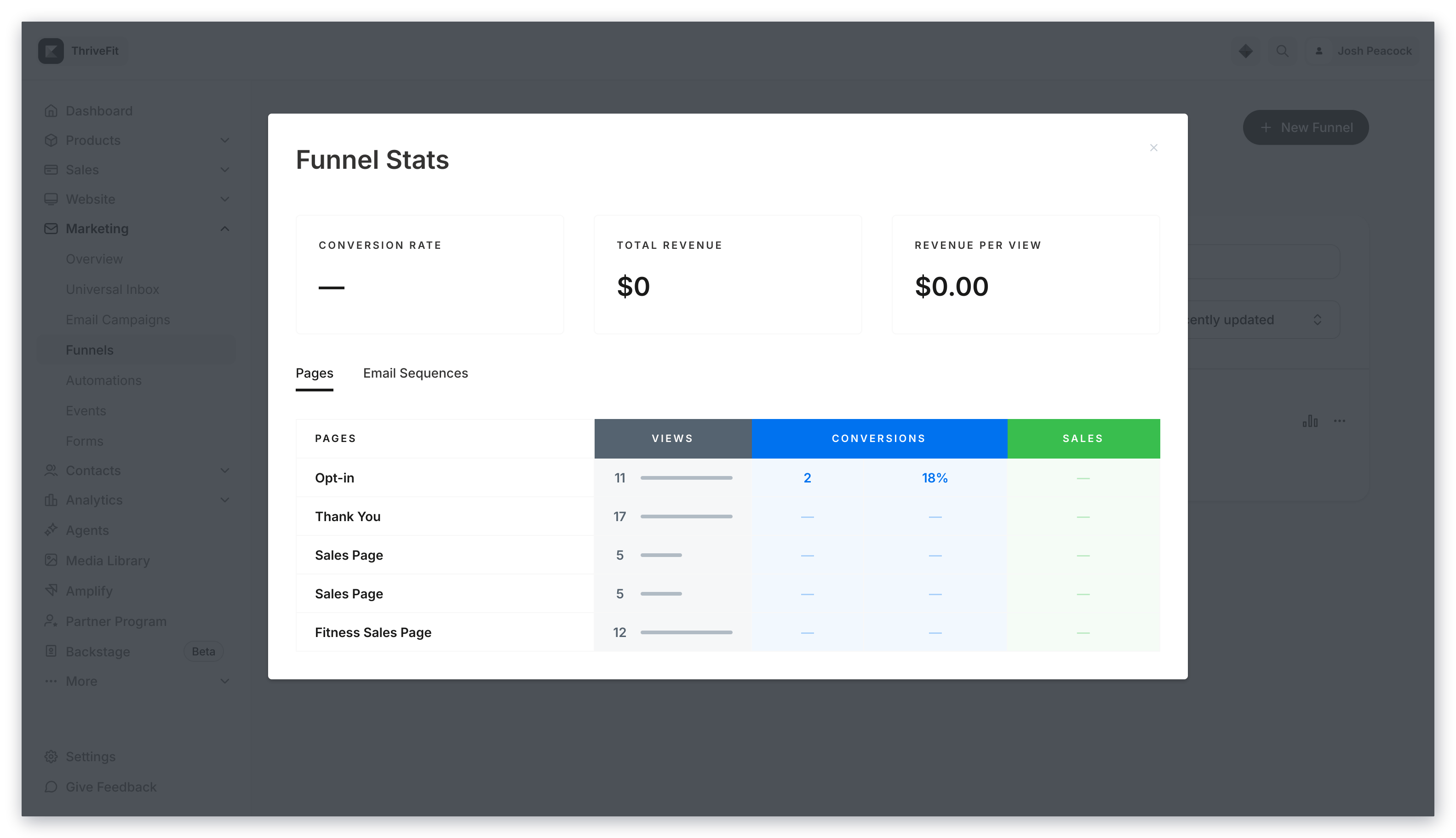Image resolution: width=1456 pixels, height=838 pixels.
Task: Expand the Analytics chevron
Action: coord(224,499)
